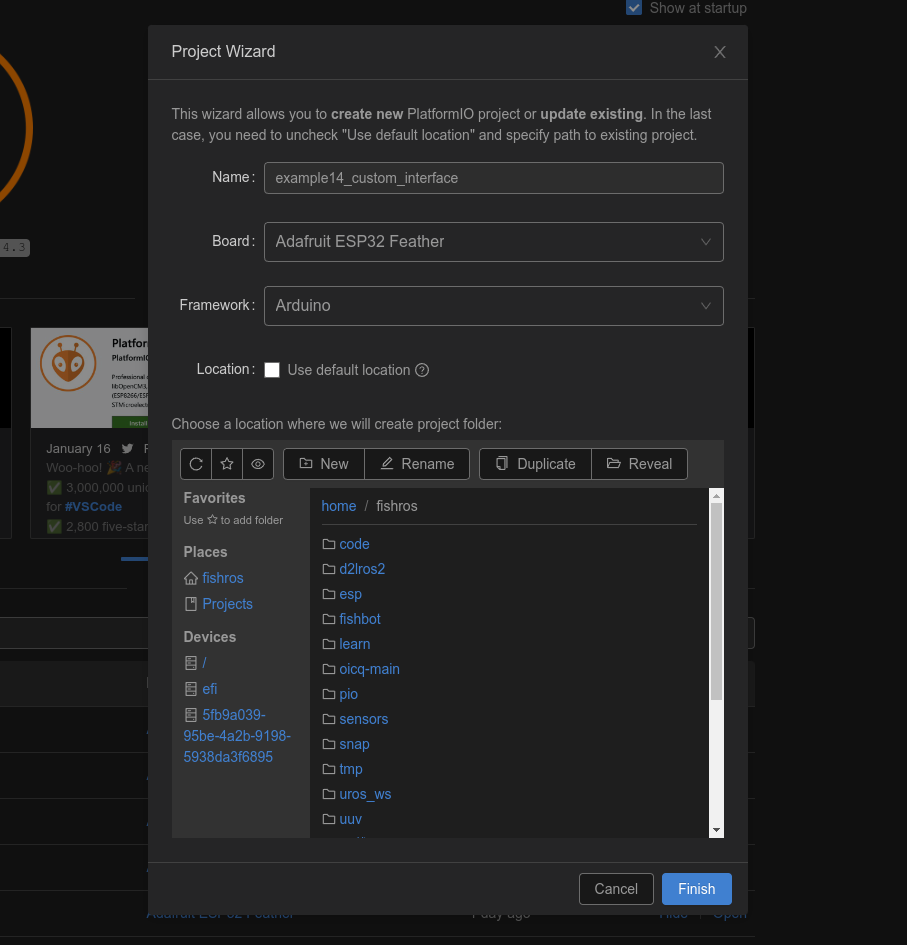Click the refresh icon in file browser toolbar
This screenshot has height=945, width=907.
click(x=196, y=464)
